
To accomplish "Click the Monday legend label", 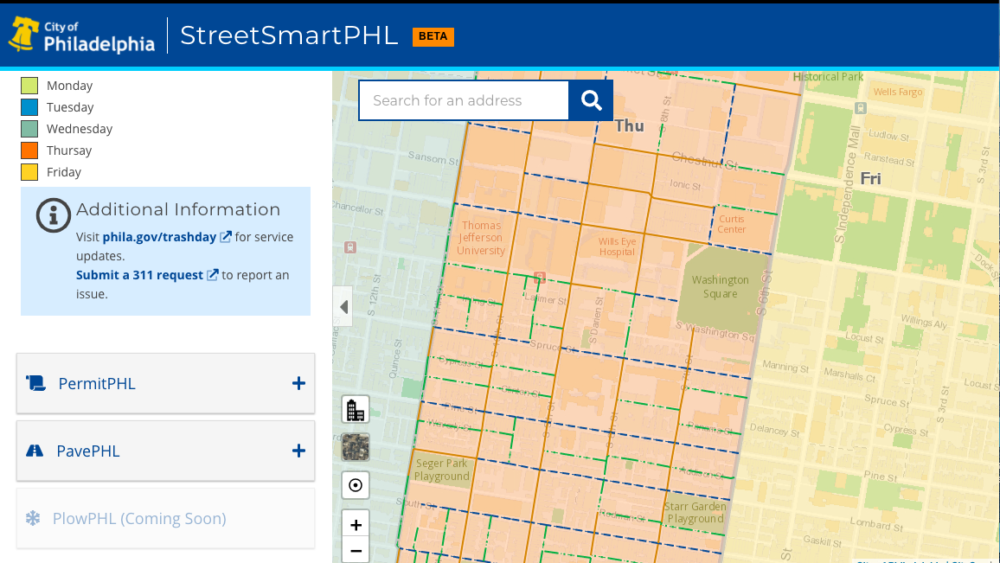I will tap(70, 85).
